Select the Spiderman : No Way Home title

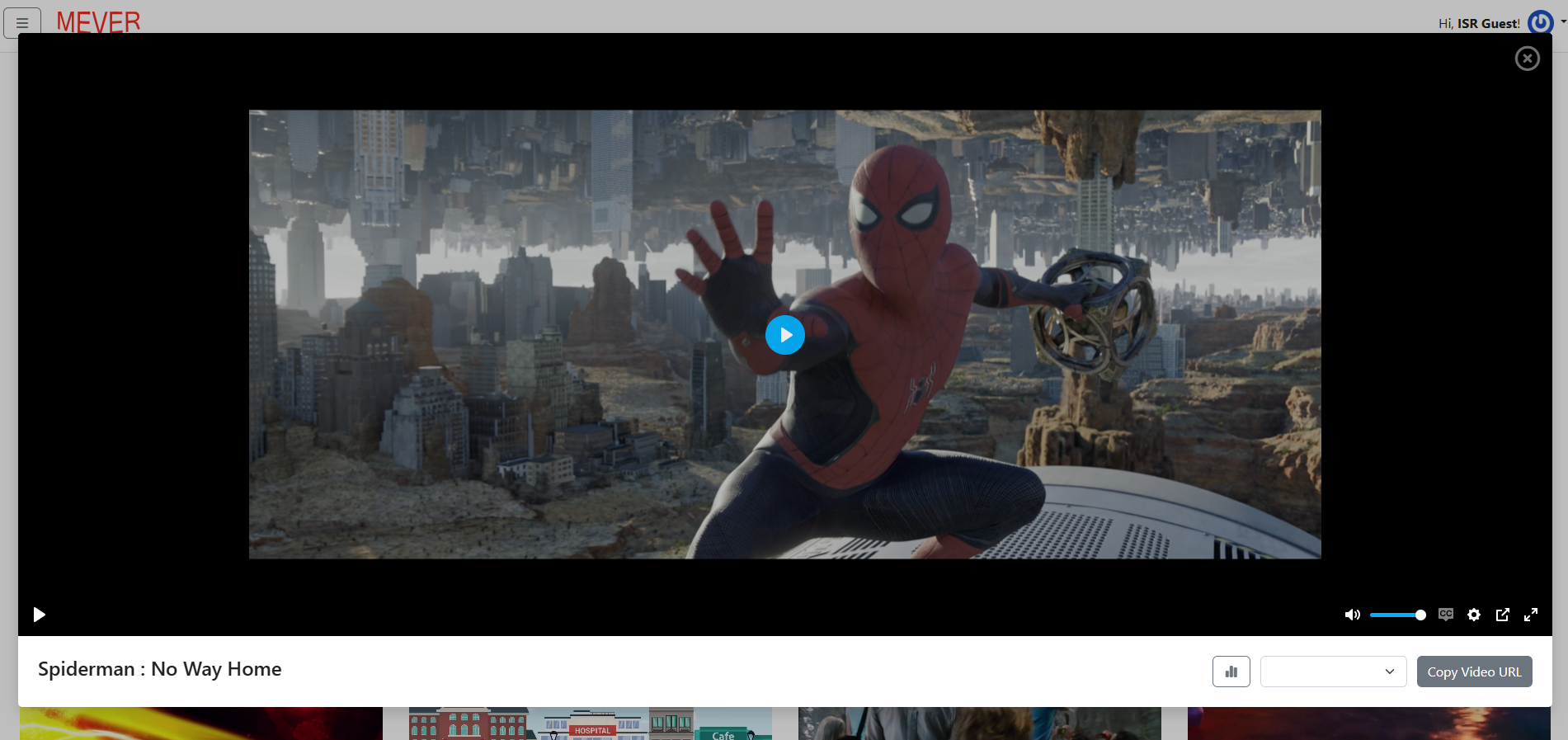pos(160,669)
